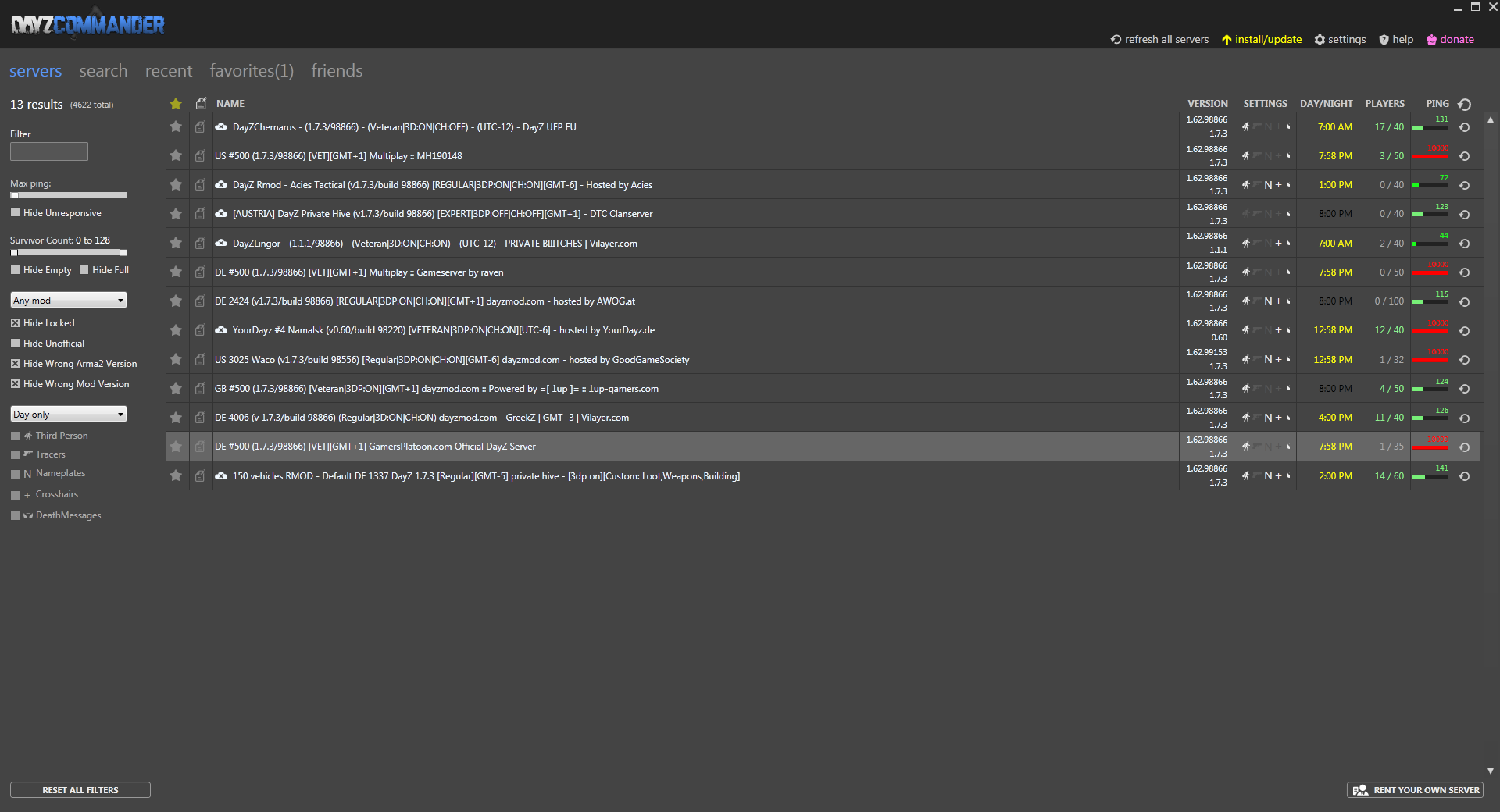Uncheck Hide Wrong Arma2 Version

pyautogui.click(x=15, y=363)
